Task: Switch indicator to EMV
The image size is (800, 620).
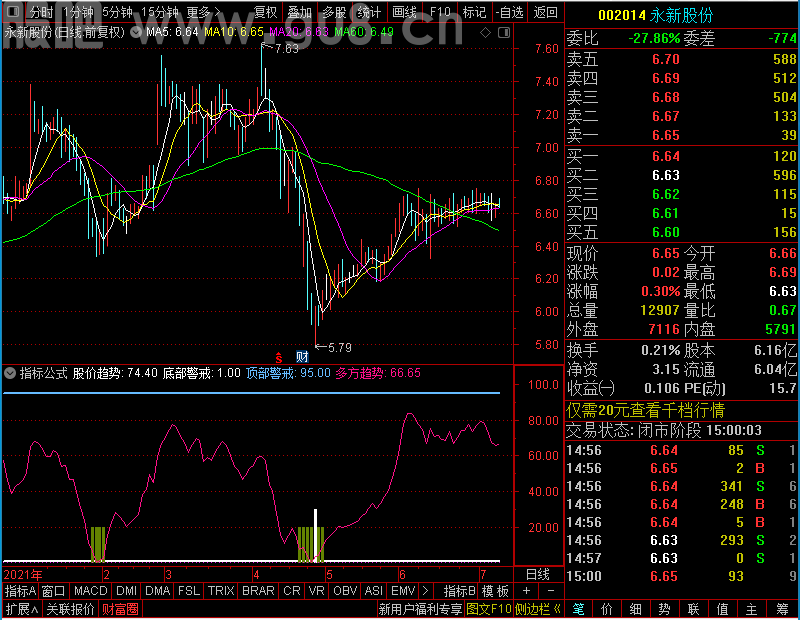Action: [x=403, y=591]
